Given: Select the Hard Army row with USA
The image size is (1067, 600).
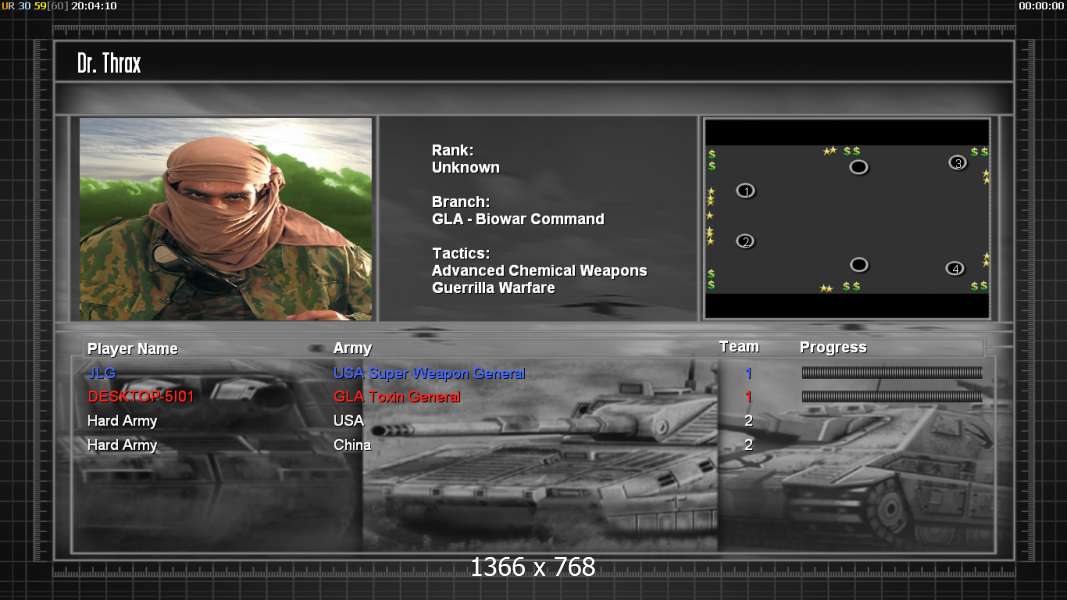Looking at the screenshot, I should [534, 420].
